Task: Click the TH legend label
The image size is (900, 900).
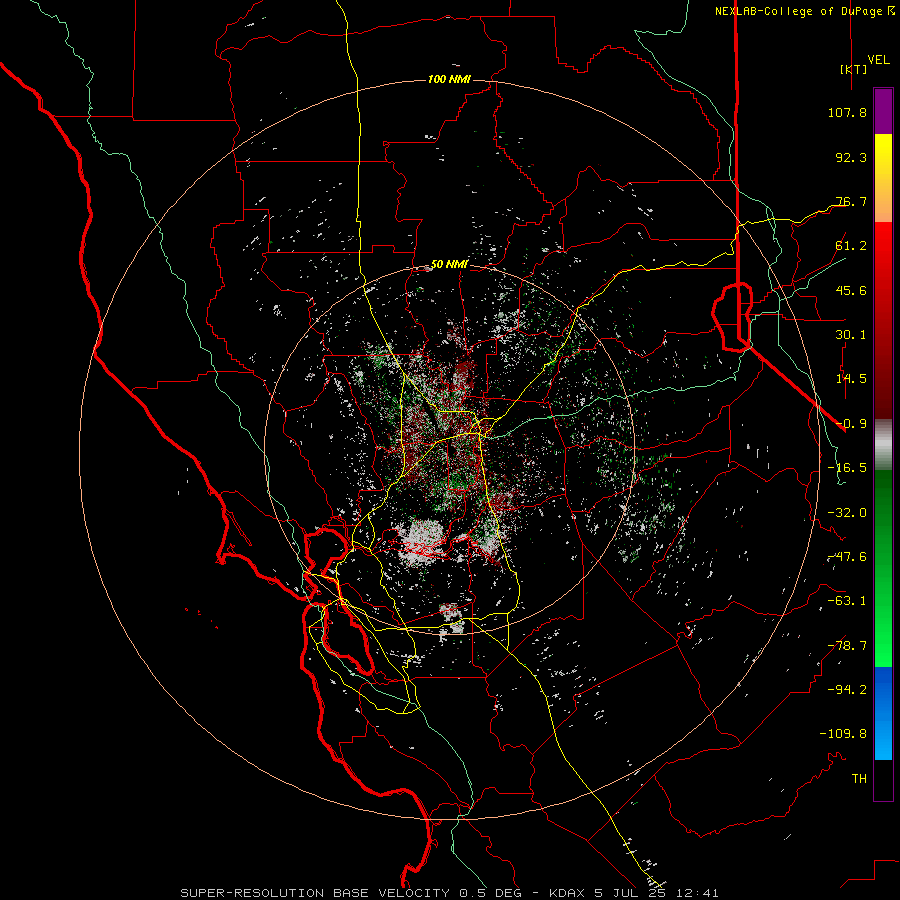Action: 859,779
